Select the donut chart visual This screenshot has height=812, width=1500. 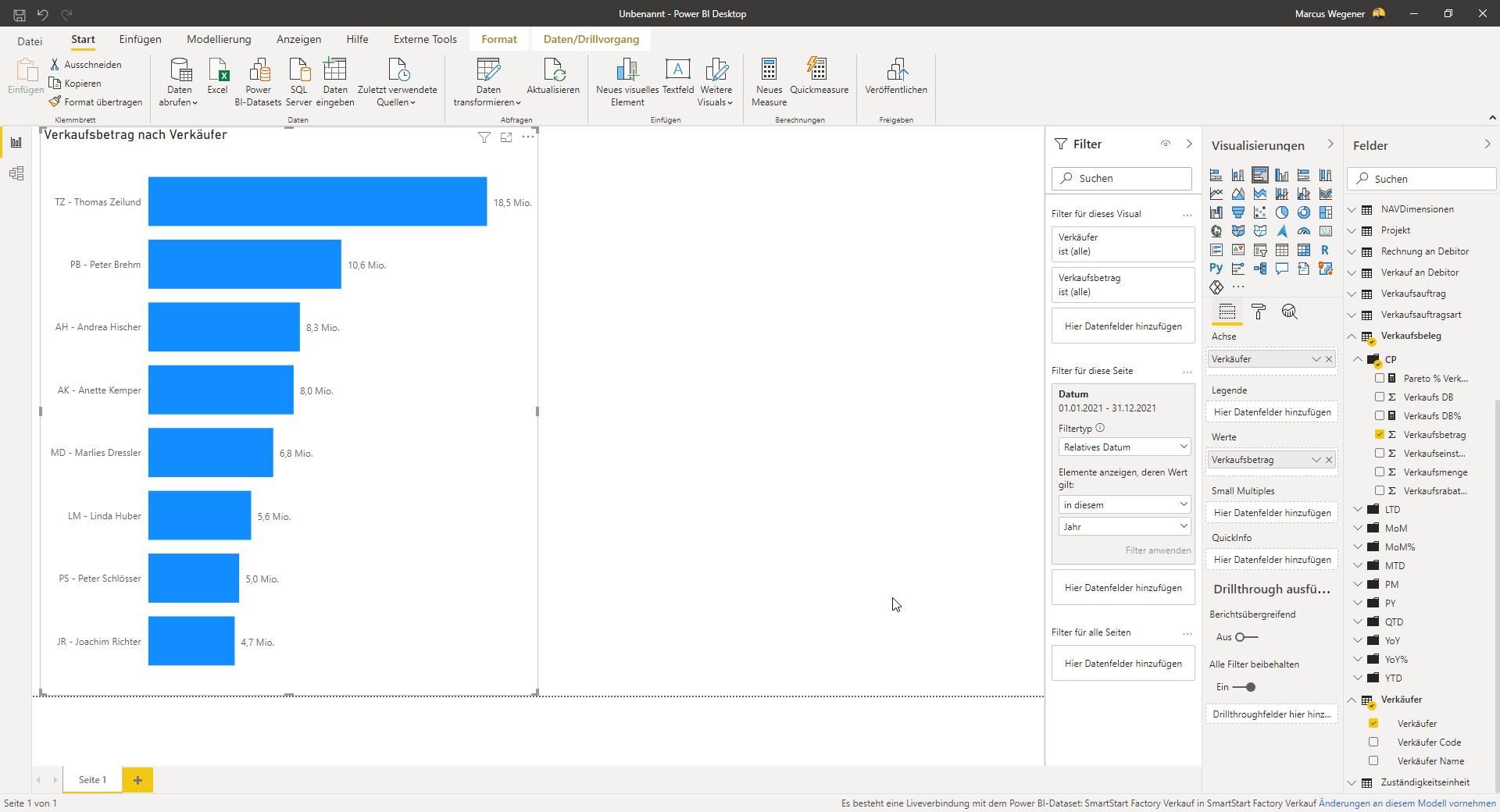(1304, 212)
